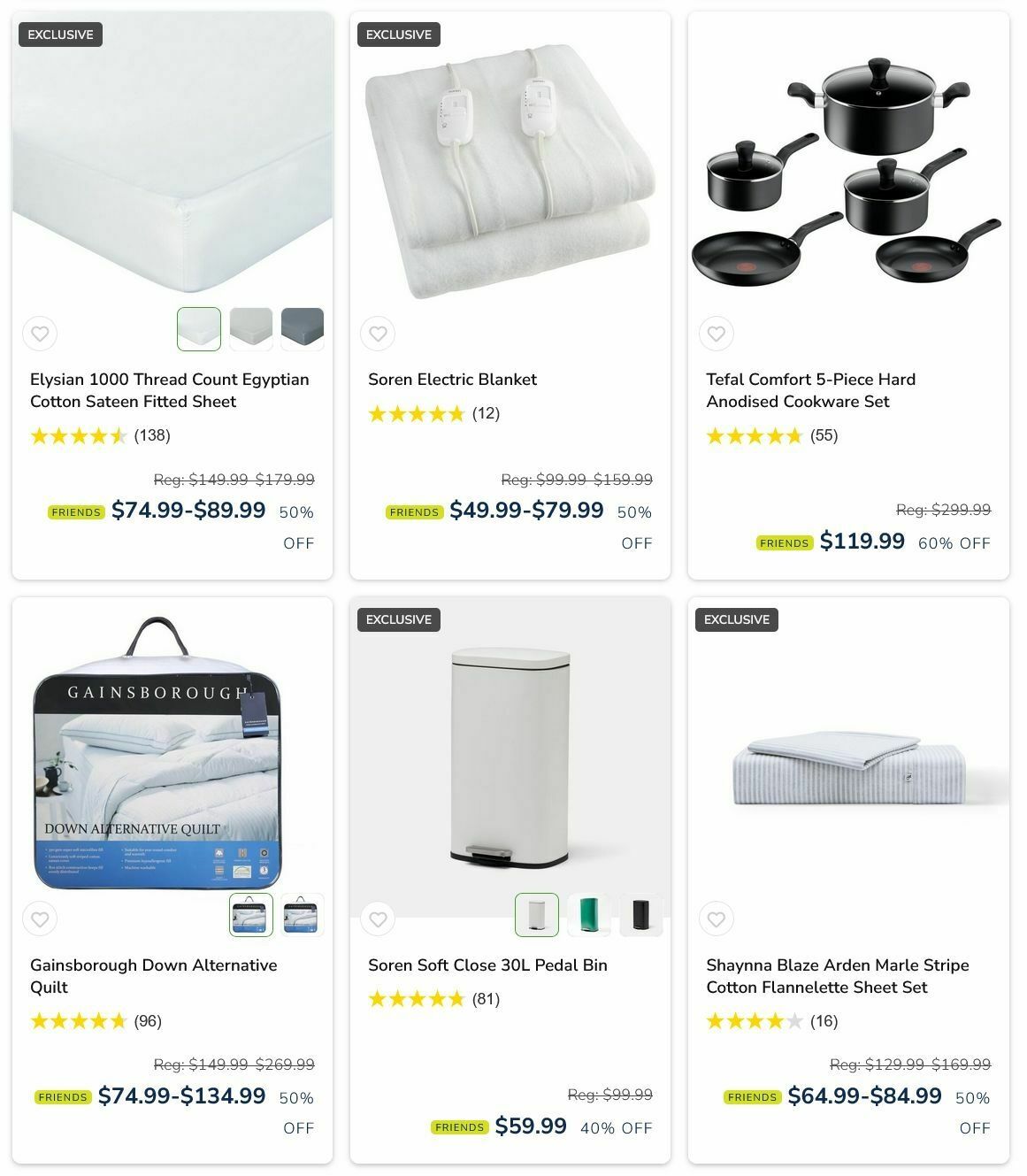This screenshot has width=1027, height=1176.
Task: Select white pedal bin color option
Action: click(x=537, y=914)
